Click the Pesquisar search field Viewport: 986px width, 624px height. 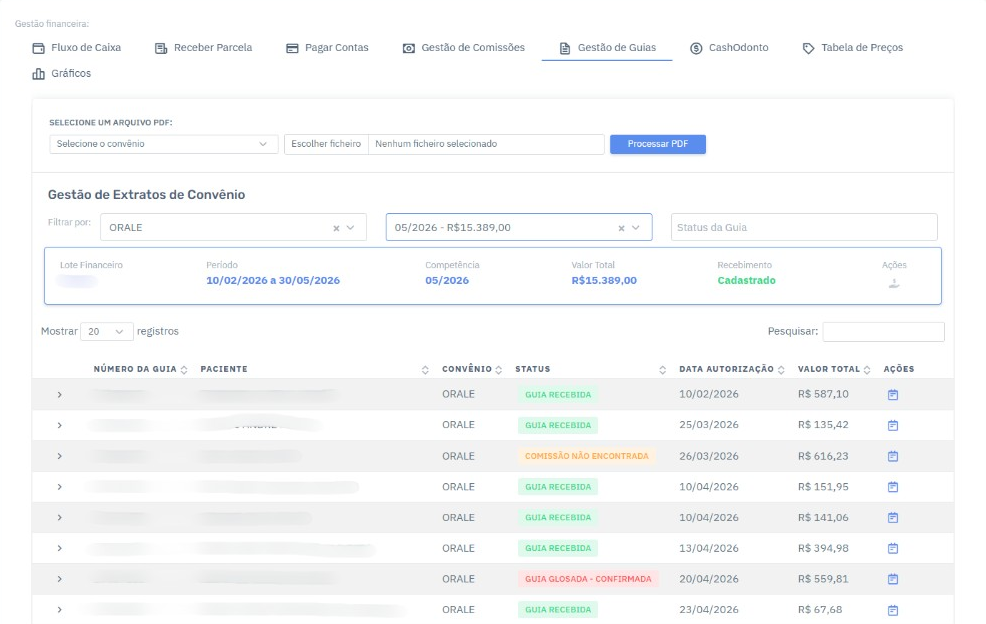coord(883,332)
